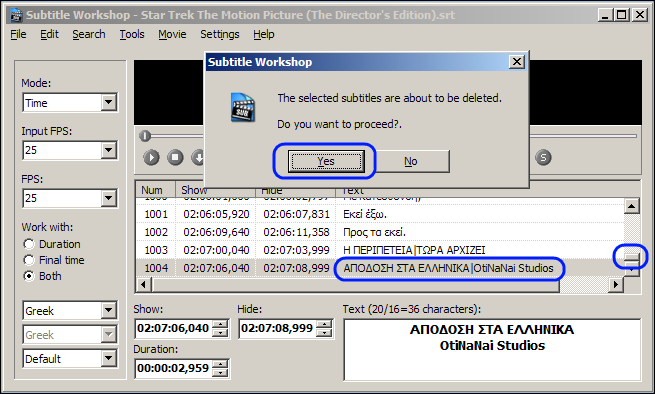Open the Default dropdown
655x394 pixels.
point(108,358)
